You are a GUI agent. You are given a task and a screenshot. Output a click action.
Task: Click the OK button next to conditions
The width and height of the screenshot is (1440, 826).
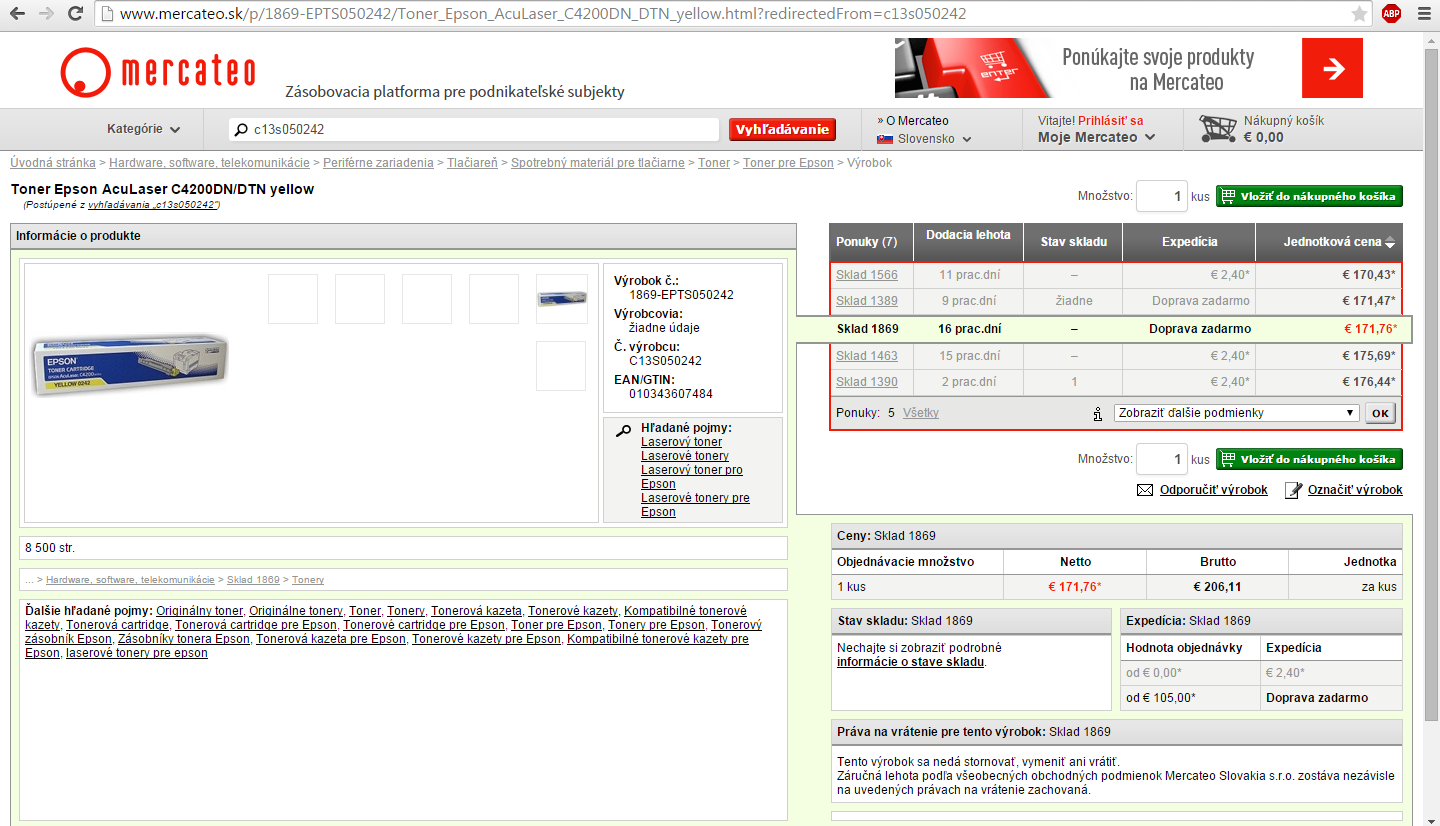click(1380, 413)
